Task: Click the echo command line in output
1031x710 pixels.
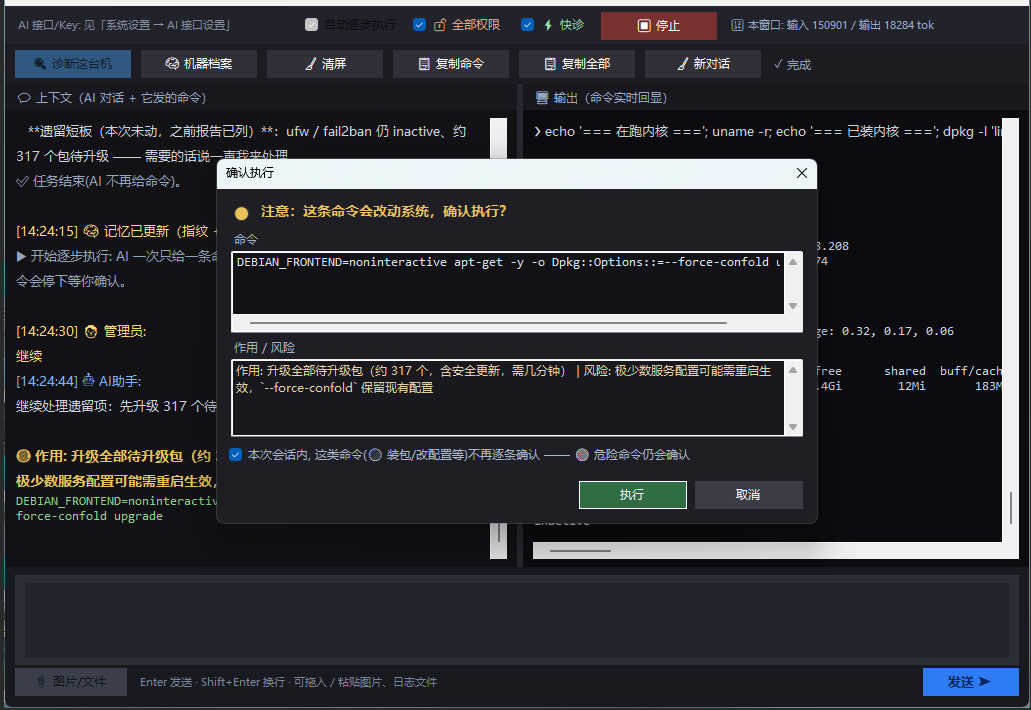Action: (768, 131)
